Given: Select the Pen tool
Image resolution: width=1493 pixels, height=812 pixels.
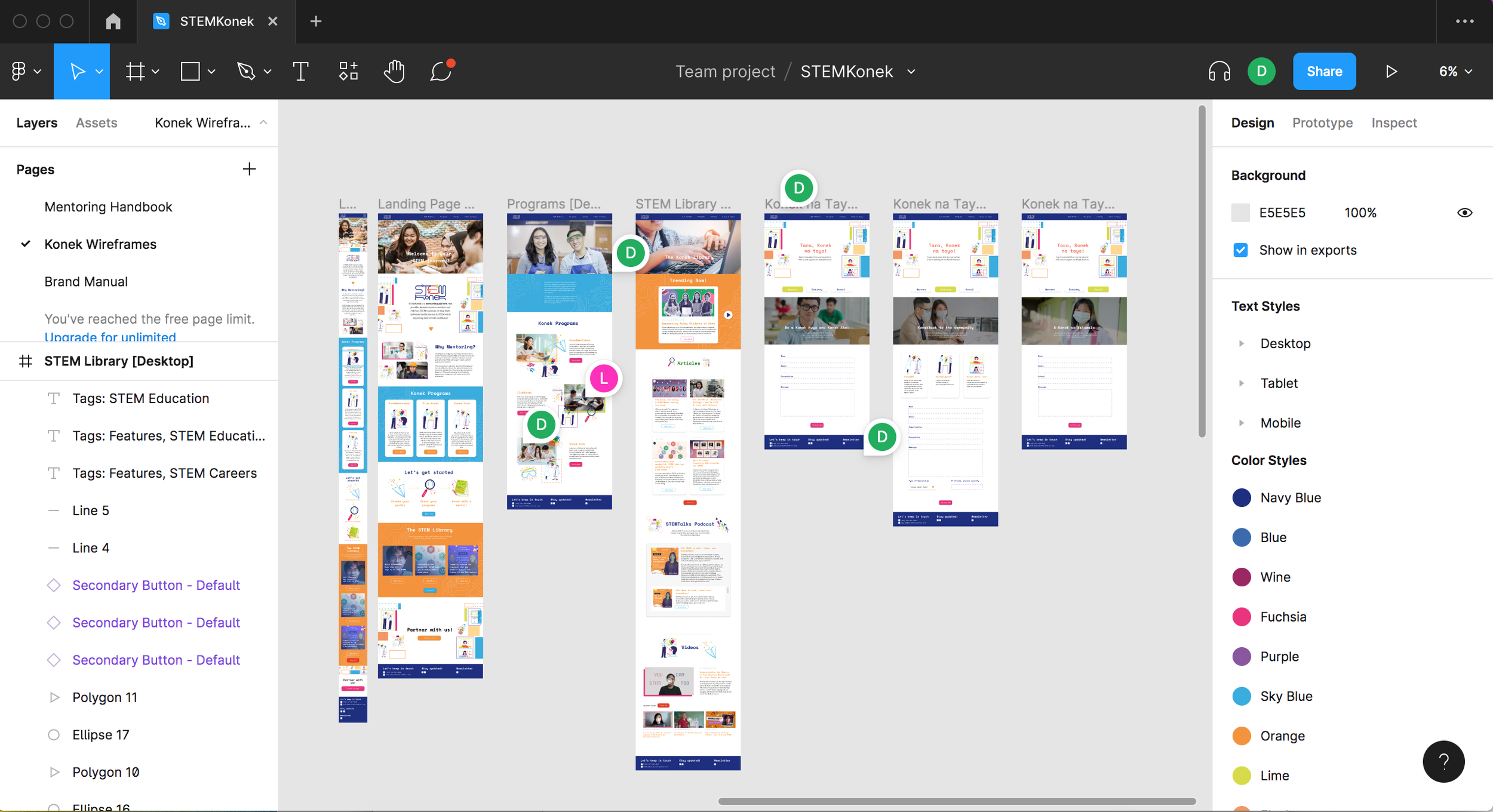Looking at the screenshot, I should click(246, 72).
